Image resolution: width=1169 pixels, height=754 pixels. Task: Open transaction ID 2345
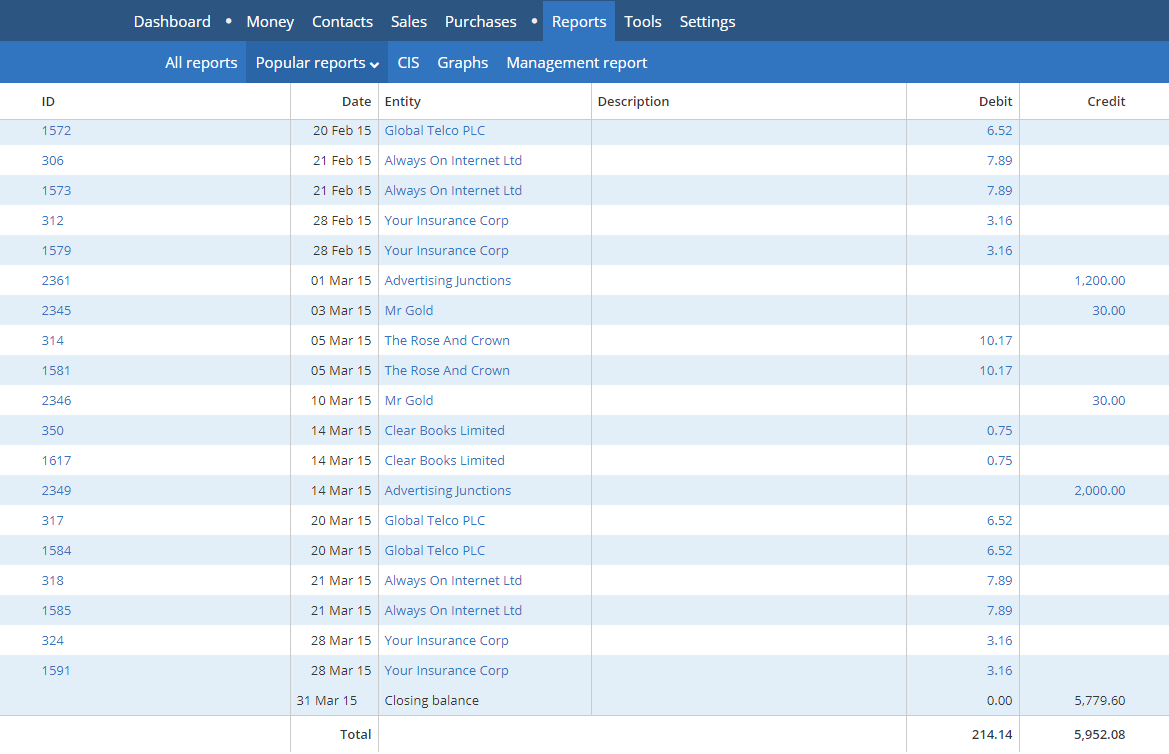[56, 310]
